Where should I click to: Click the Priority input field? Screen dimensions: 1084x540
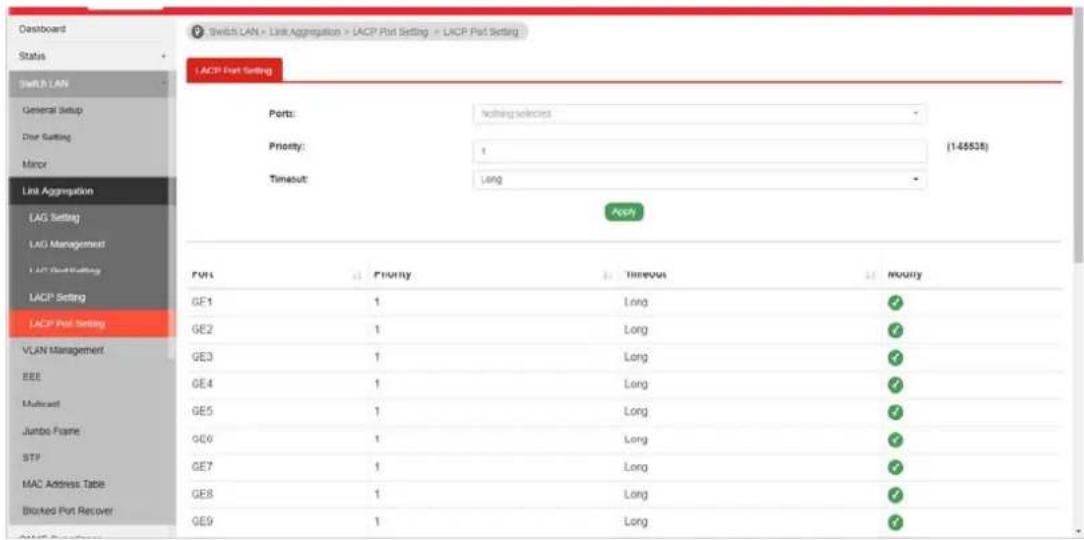coord(700,151)
